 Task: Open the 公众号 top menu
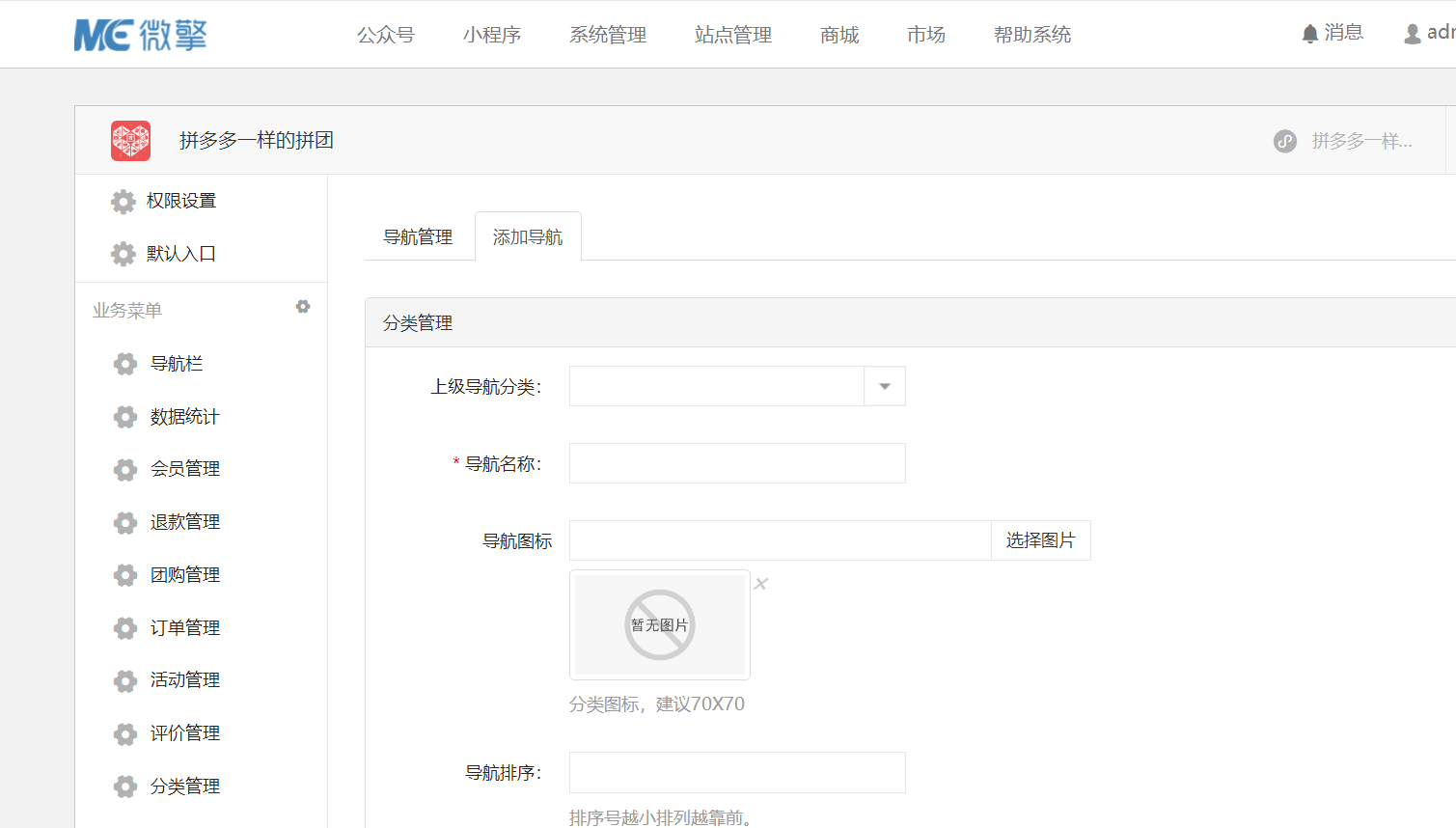click(386, 35)
